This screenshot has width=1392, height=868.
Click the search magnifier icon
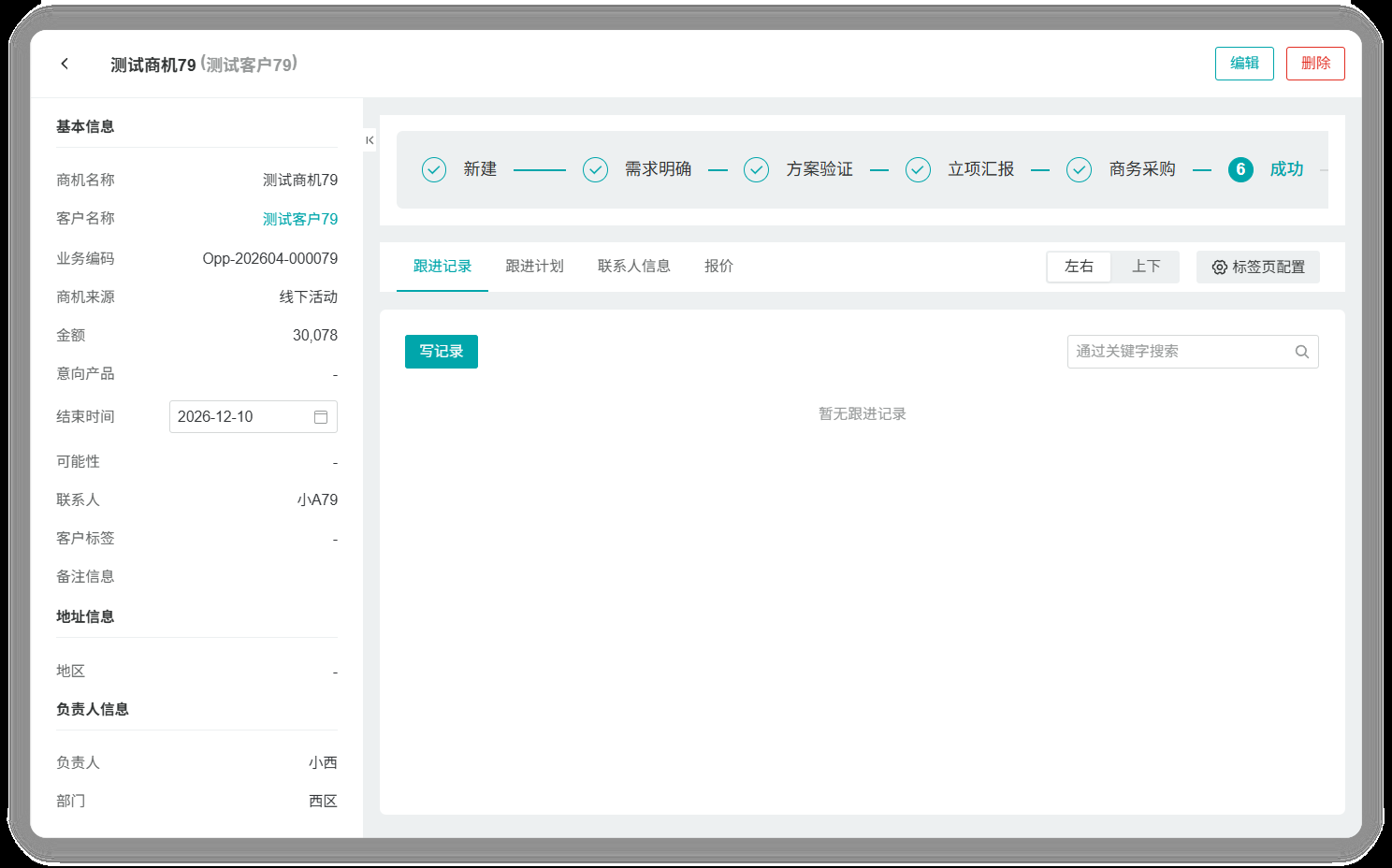(x=1301, y=352)
